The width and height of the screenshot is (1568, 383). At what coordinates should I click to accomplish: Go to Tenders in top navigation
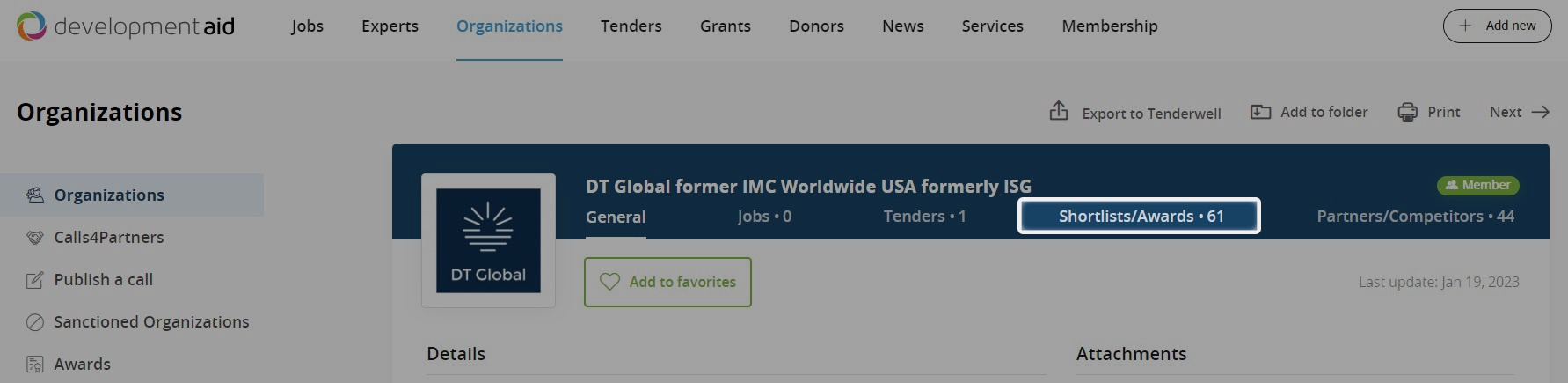[631, 26]
